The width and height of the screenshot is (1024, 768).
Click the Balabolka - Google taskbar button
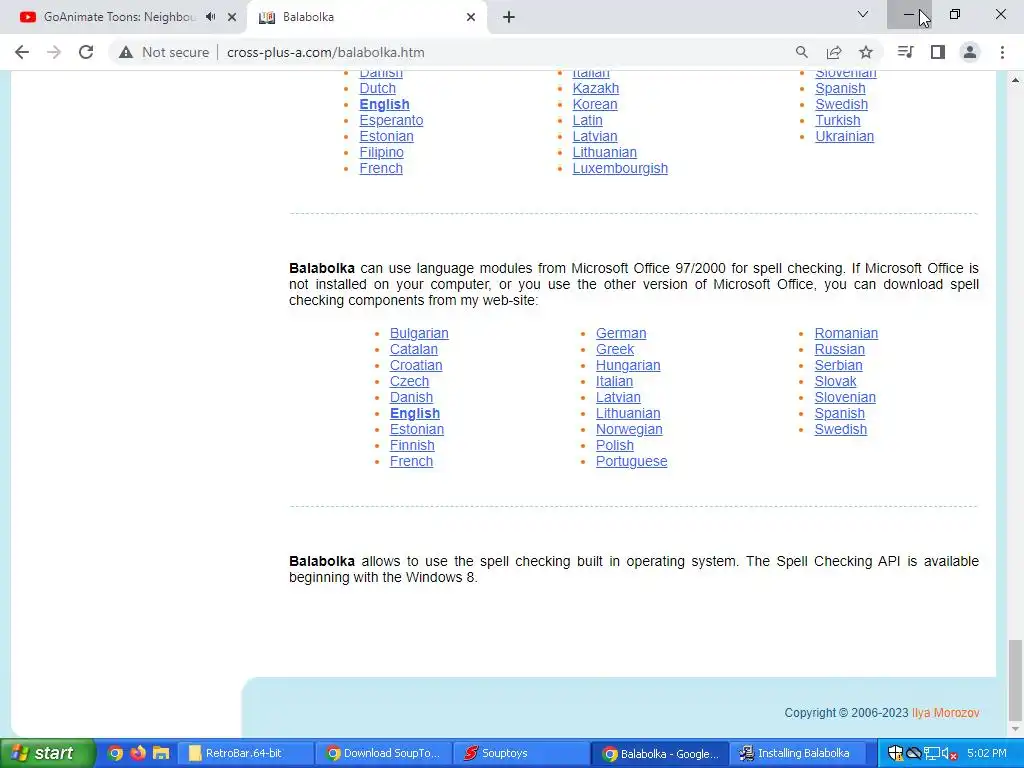[x=660, y=754]
